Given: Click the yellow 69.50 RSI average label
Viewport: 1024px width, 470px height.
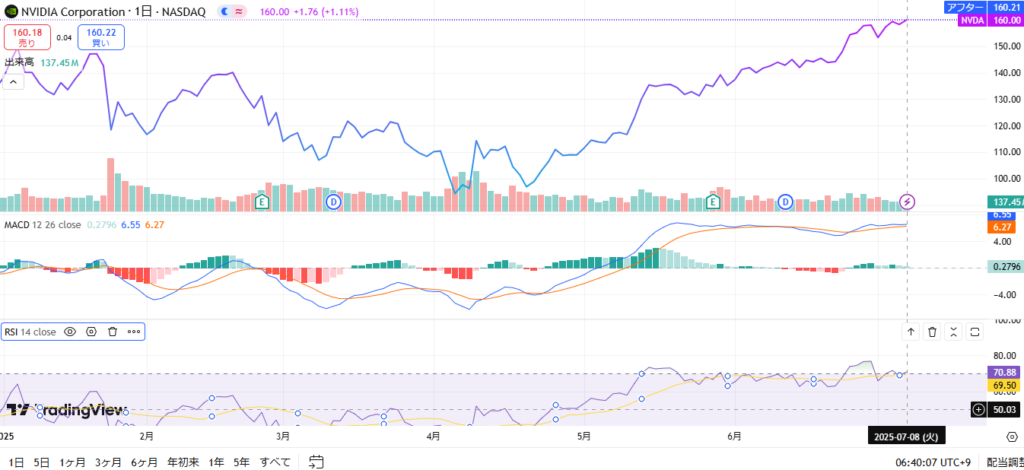Looking at the screenshot, I should point(1002,385).
